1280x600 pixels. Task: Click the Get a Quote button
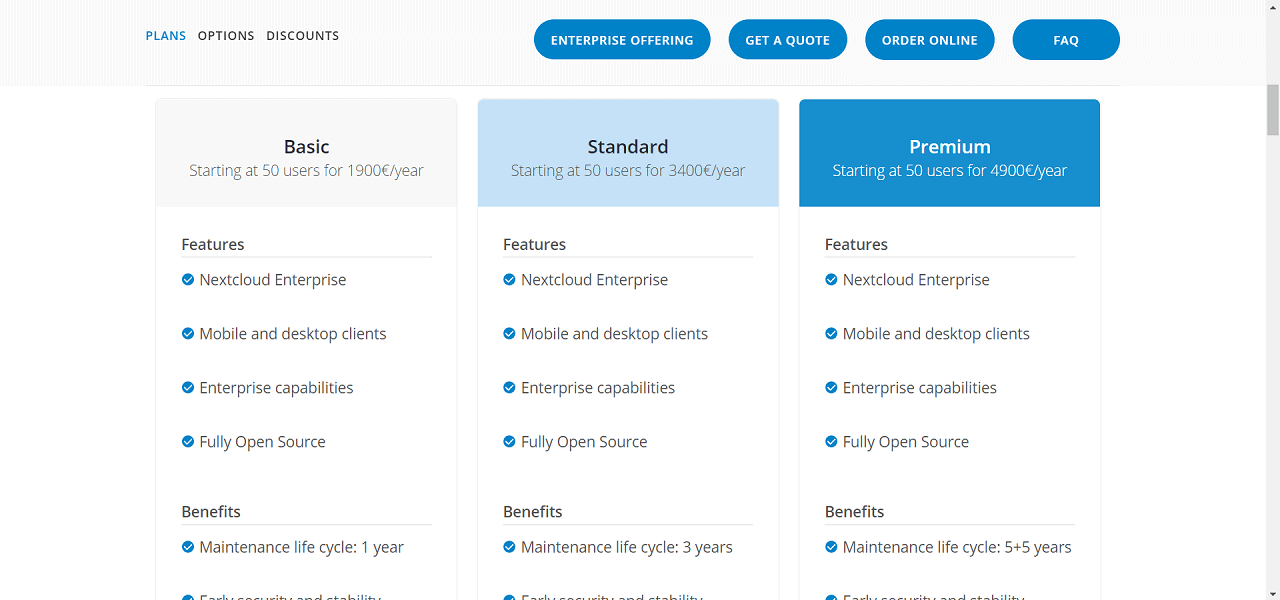[x=788, y=40]
